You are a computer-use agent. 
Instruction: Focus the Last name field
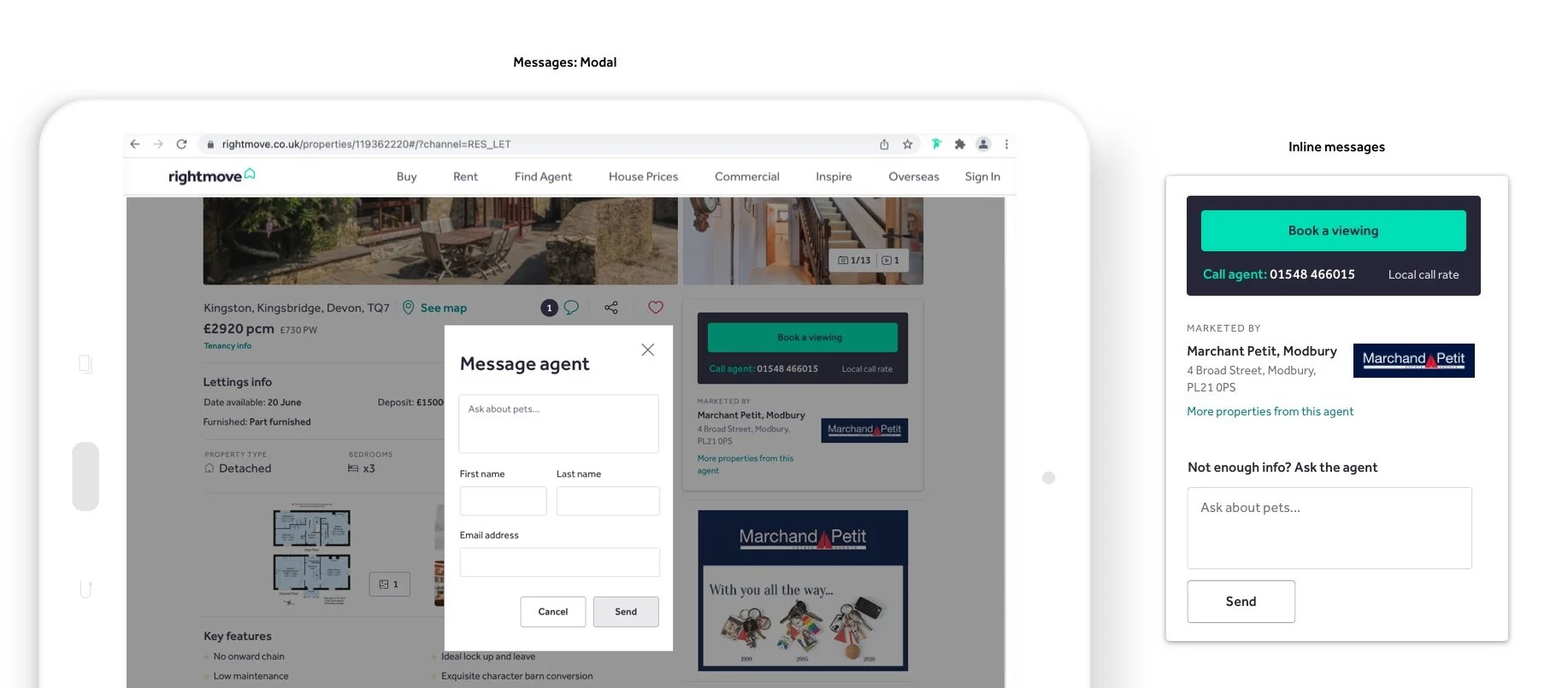(x=608, y=501)
